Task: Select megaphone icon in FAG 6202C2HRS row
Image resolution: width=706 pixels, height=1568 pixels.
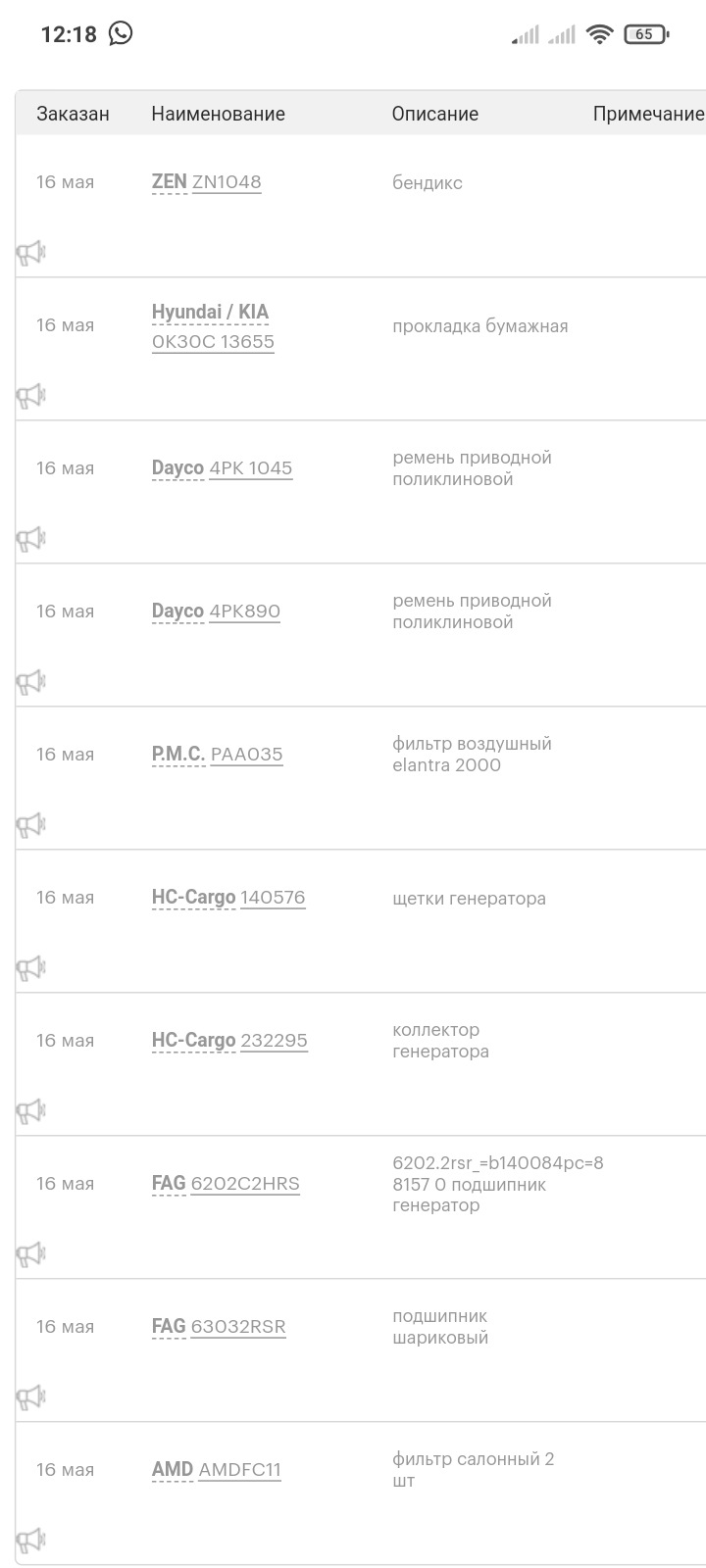Action: click(x=31, y=1255)
